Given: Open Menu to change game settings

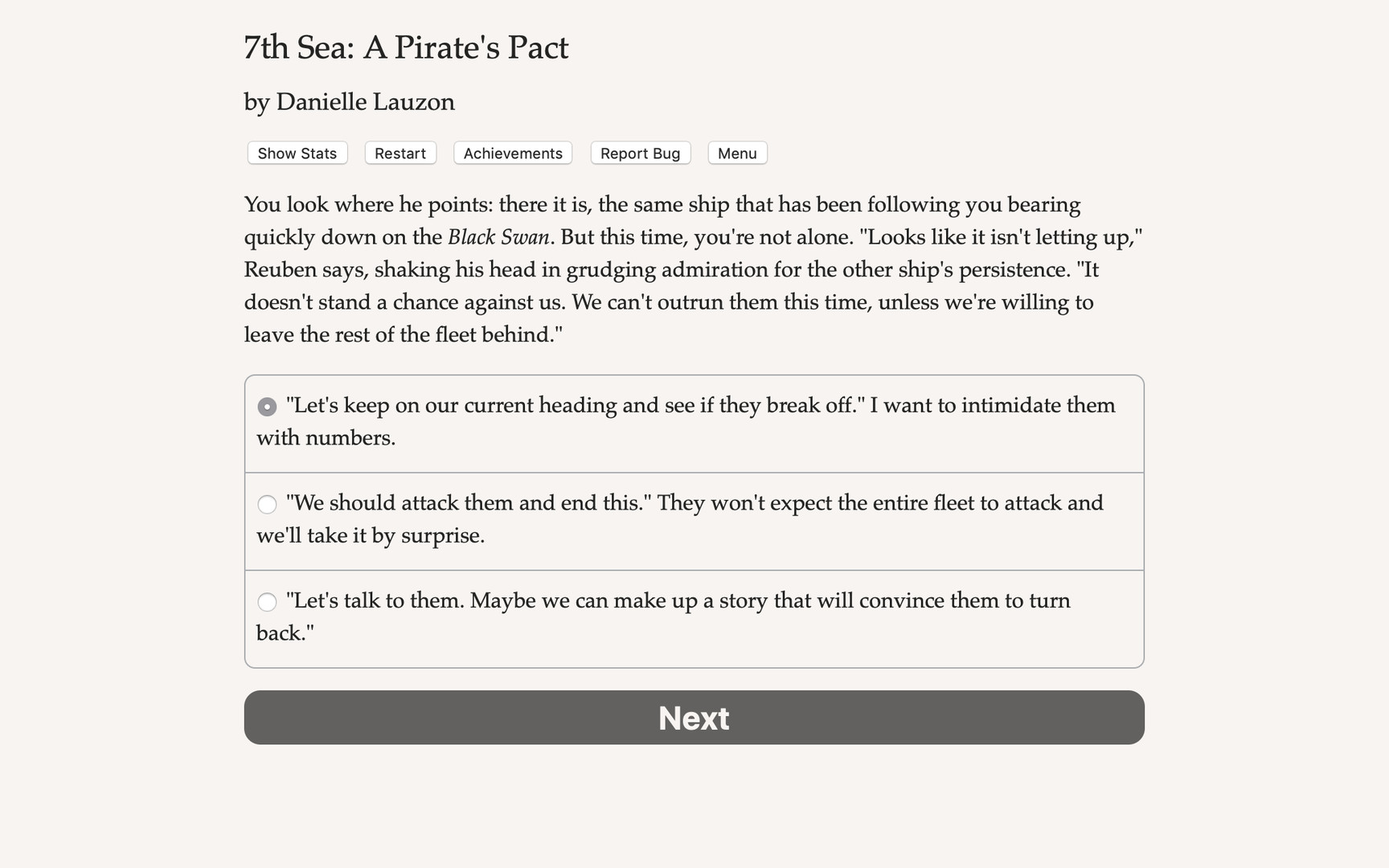Looking at the screenshot, I should pos(736,153).
